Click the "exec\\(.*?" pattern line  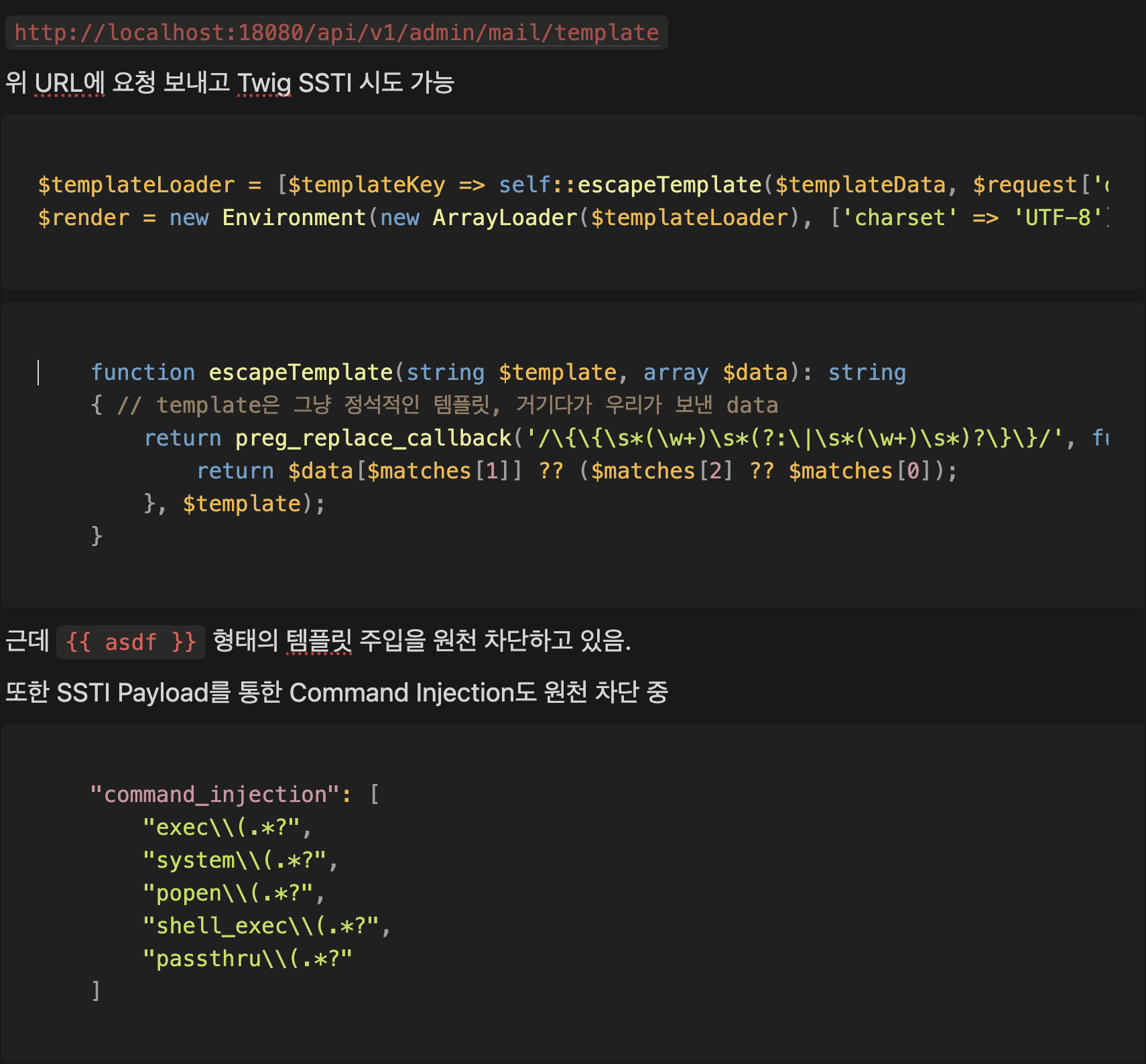pyautogui.click(x=227, y=827)
